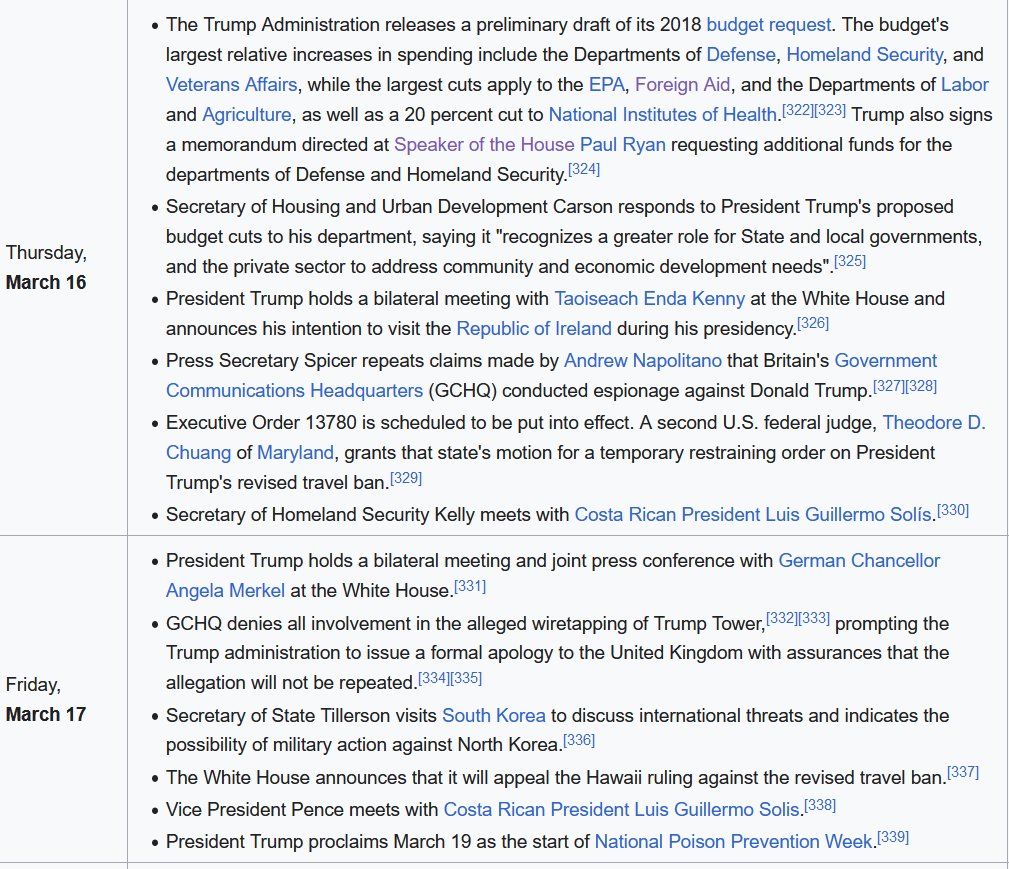Open reference 328 on GCHQ claim

pos(921,386)
